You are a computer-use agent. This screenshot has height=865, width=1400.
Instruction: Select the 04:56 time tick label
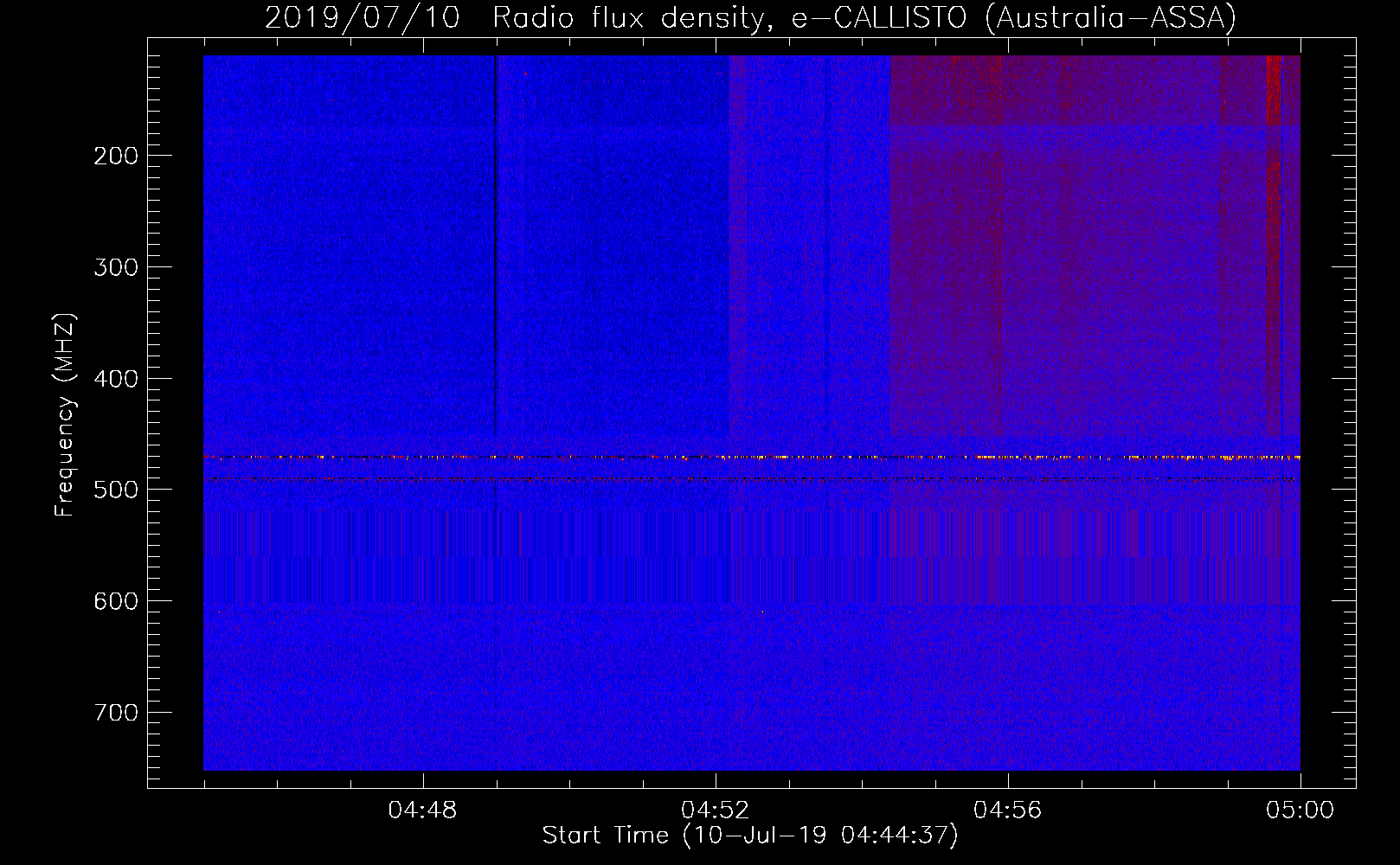tap(1008, 811)
